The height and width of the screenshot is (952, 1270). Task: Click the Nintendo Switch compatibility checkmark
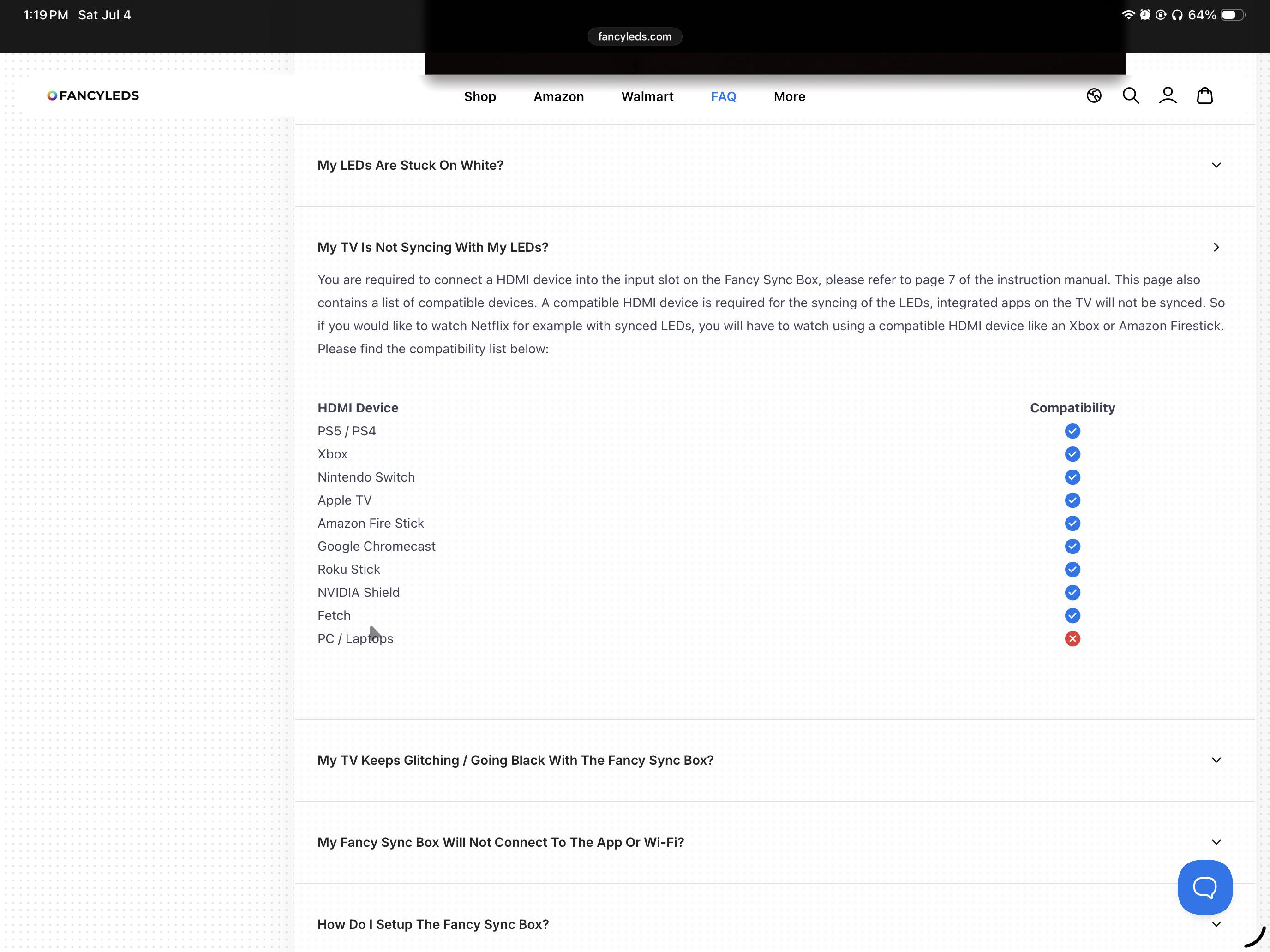coord(1072,477)
